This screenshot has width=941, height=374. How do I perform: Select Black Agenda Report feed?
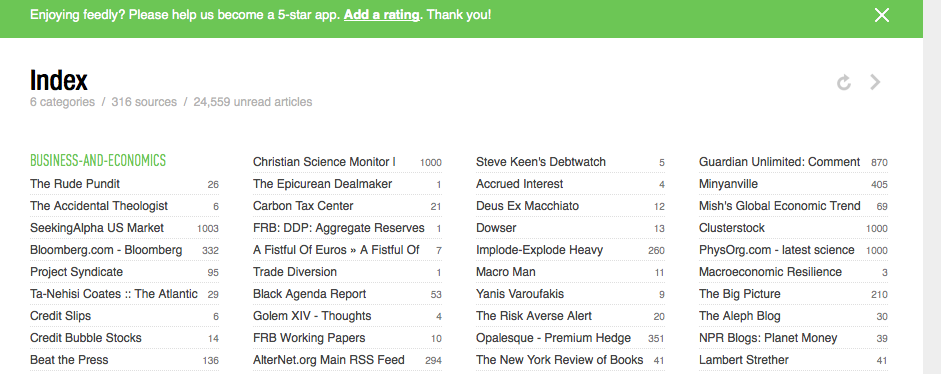(x=347, y=294)
